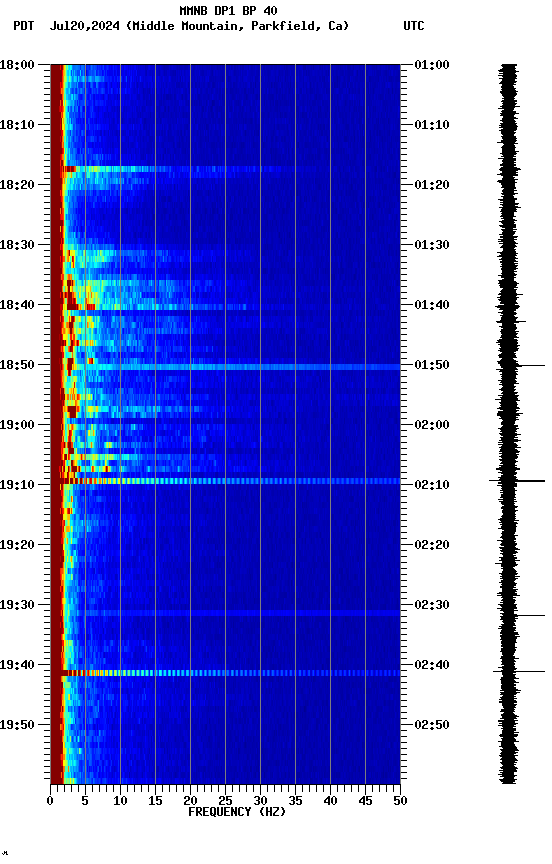Click the 02:40 UTC time label
552x864 pixels.
(x=432, y=666)
